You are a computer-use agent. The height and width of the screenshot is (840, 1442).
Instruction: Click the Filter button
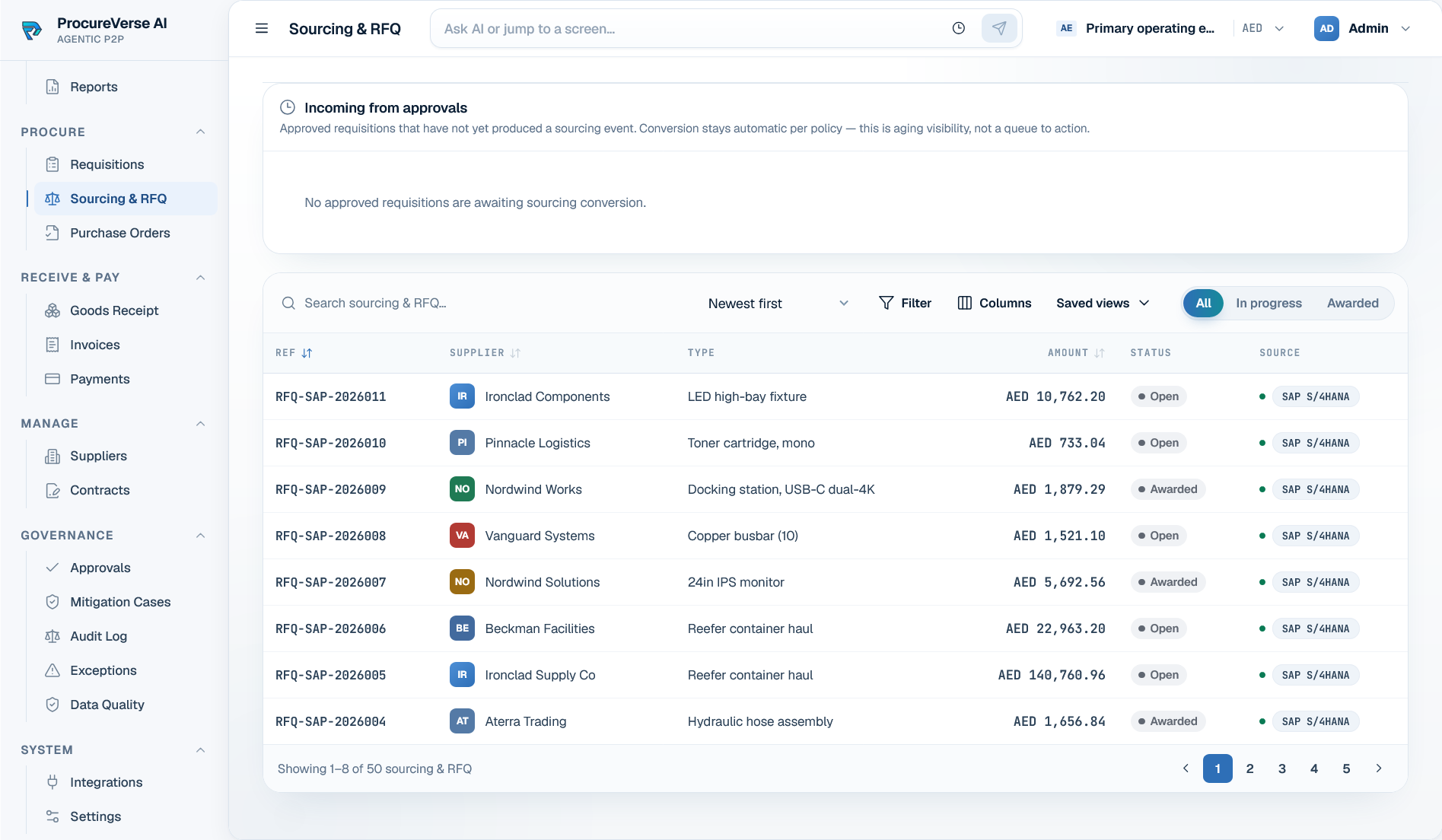[x=905, y=303]
